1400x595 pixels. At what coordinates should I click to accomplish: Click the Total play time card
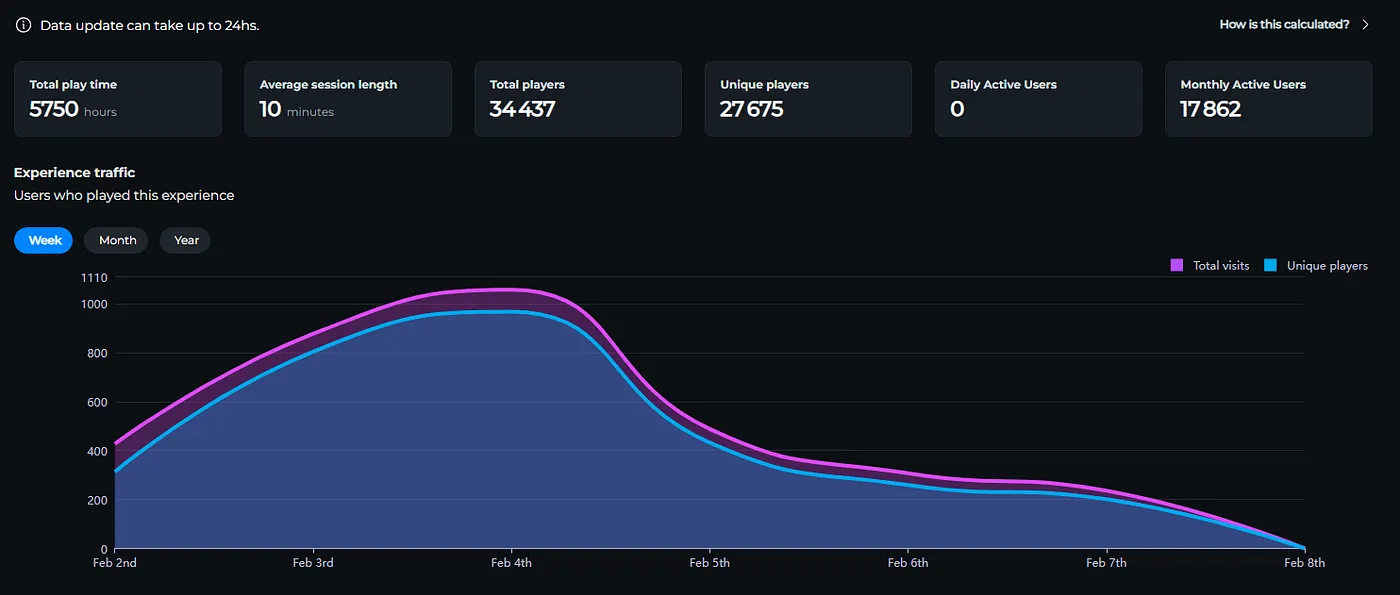pyautogui.click(x=118, y=99)
